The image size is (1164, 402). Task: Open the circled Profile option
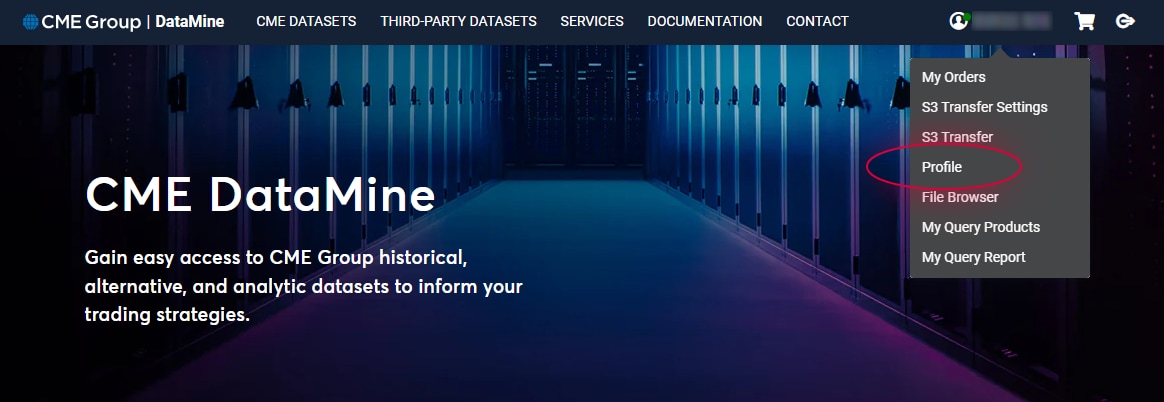tap(942, 167)
